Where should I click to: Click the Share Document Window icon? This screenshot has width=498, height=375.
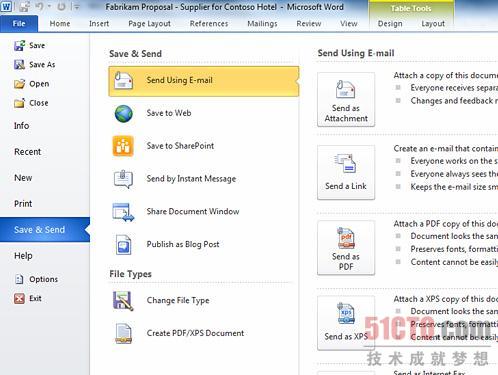point(123,212)
